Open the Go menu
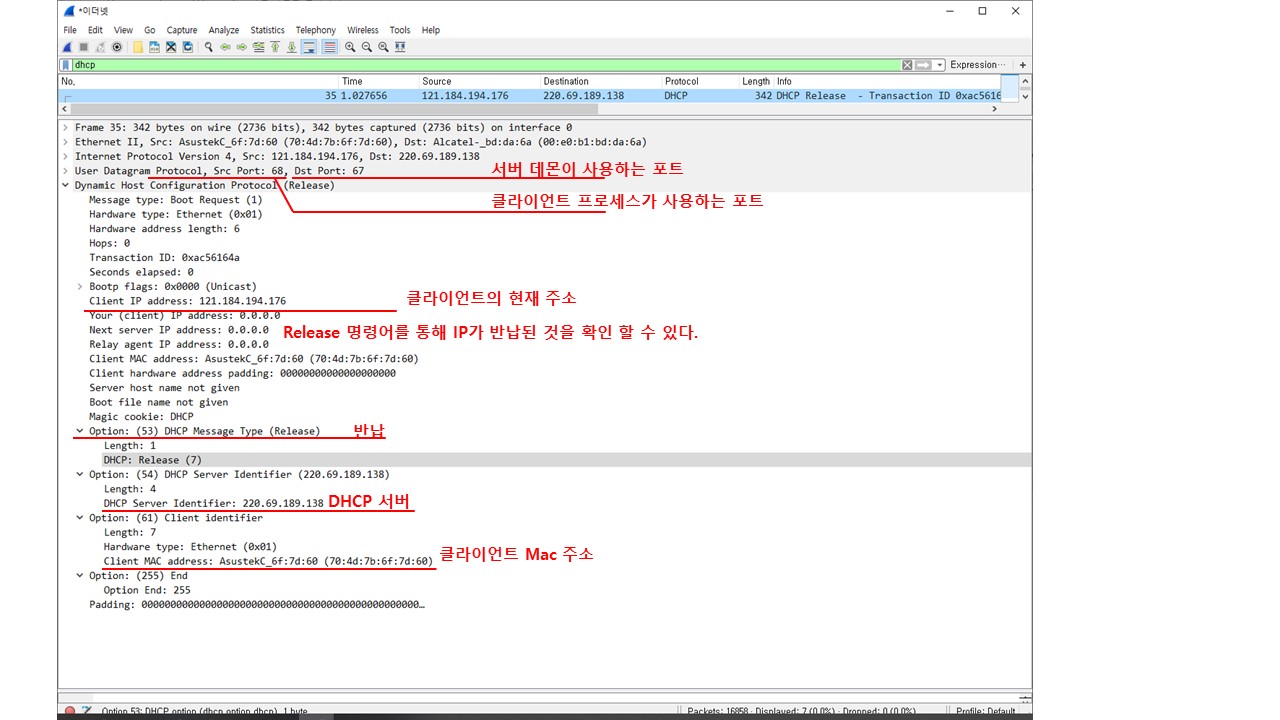 point(149,30)
